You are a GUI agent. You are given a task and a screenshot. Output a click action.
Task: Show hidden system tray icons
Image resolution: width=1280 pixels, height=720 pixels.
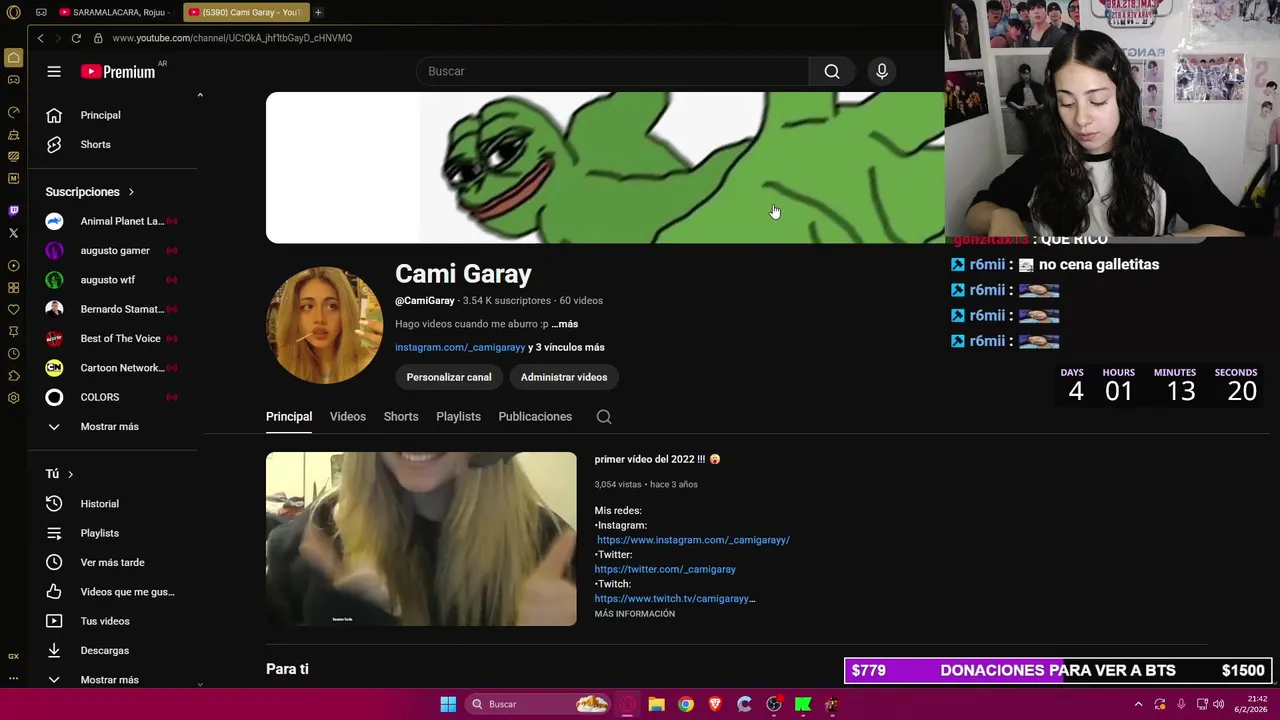(x=1138, y=704)
